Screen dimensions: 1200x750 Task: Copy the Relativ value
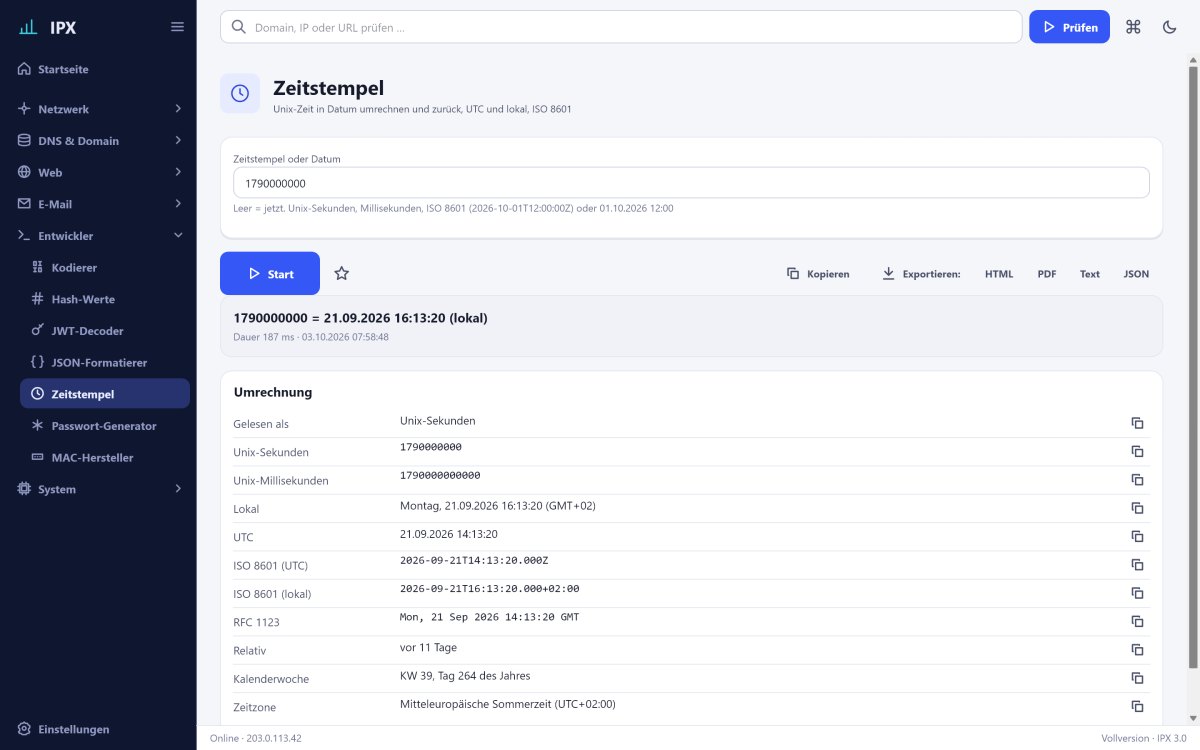point(1137,650)
